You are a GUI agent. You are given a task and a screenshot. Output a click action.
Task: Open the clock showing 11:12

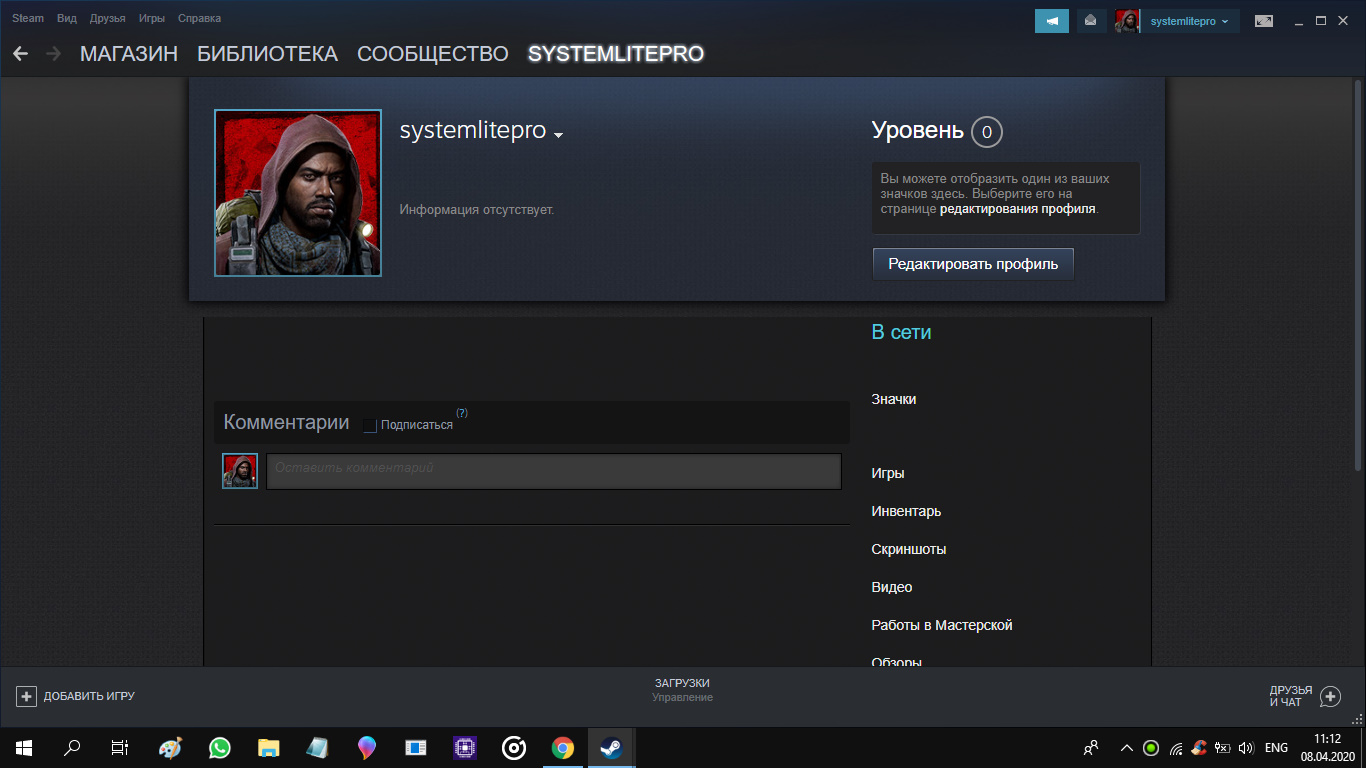1328,747
